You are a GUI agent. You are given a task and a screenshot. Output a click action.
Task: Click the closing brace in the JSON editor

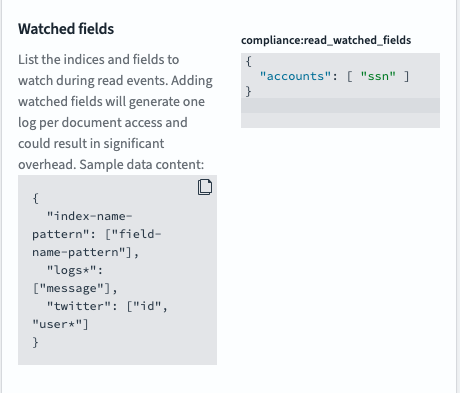[249, 91]
